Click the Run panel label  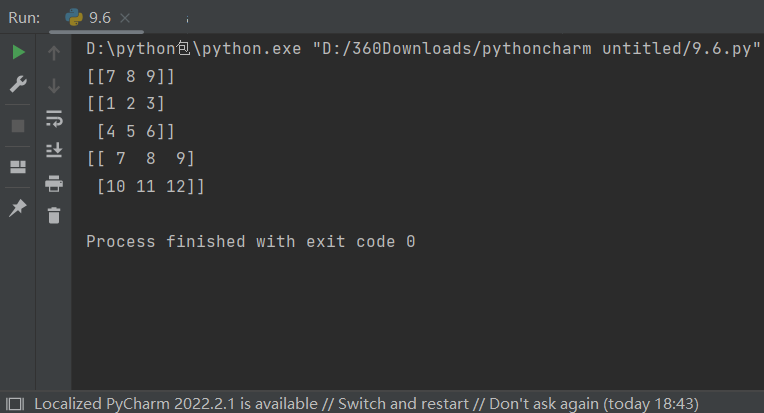pyautogui.click(x=24, y=18)
